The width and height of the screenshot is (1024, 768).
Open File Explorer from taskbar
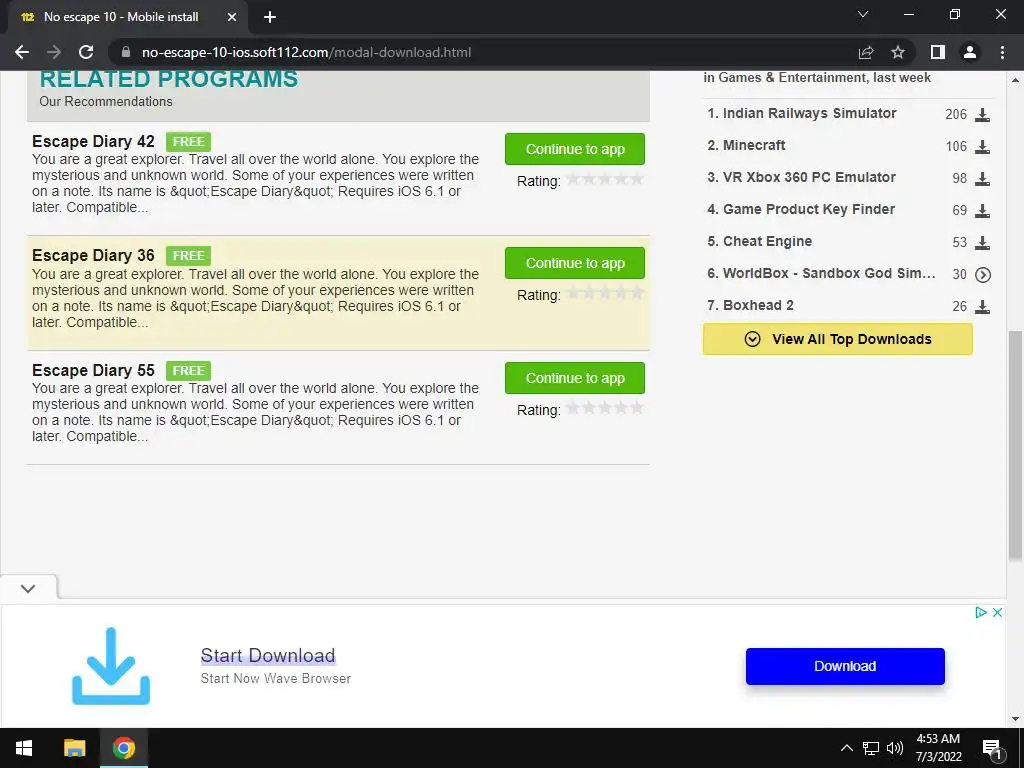[x=74, y=748]
